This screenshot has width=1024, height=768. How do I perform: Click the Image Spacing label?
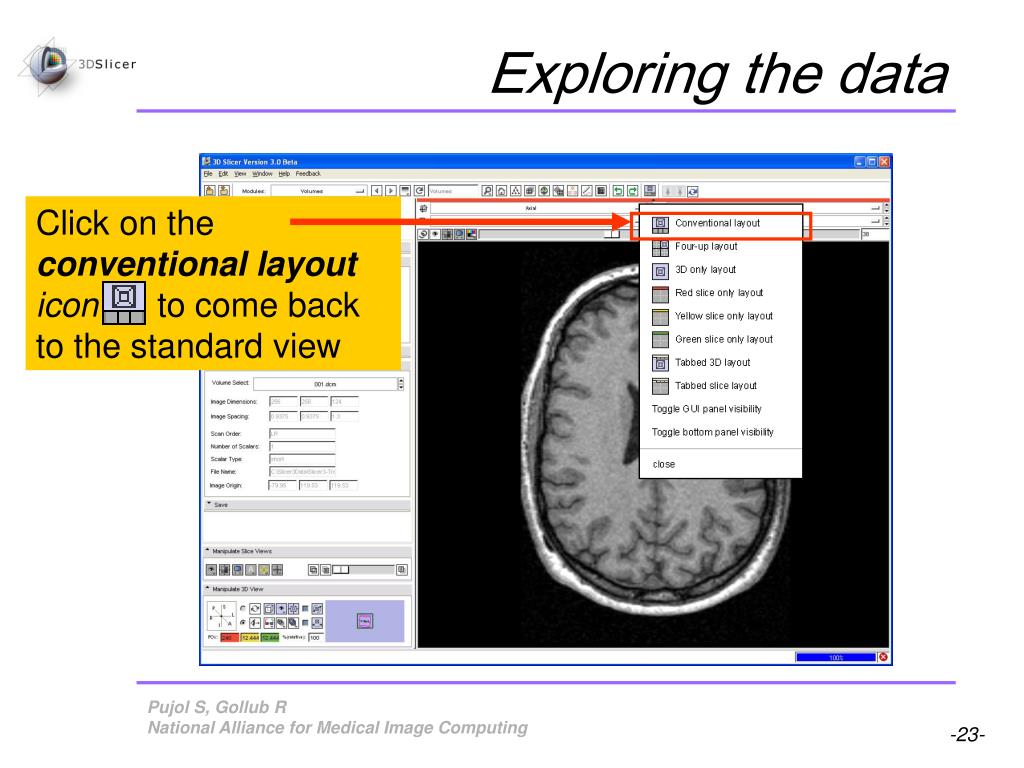pos(229,417)
